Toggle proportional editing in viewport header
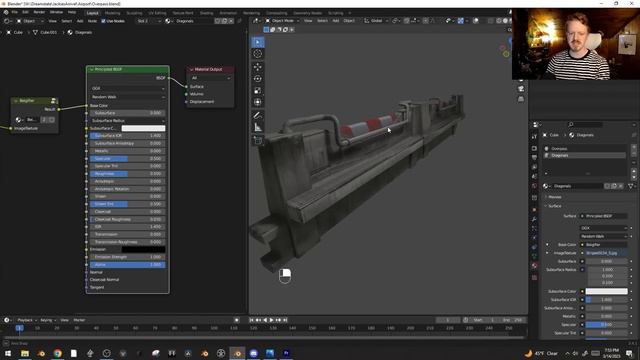The image size is (640, 360). 426,21
